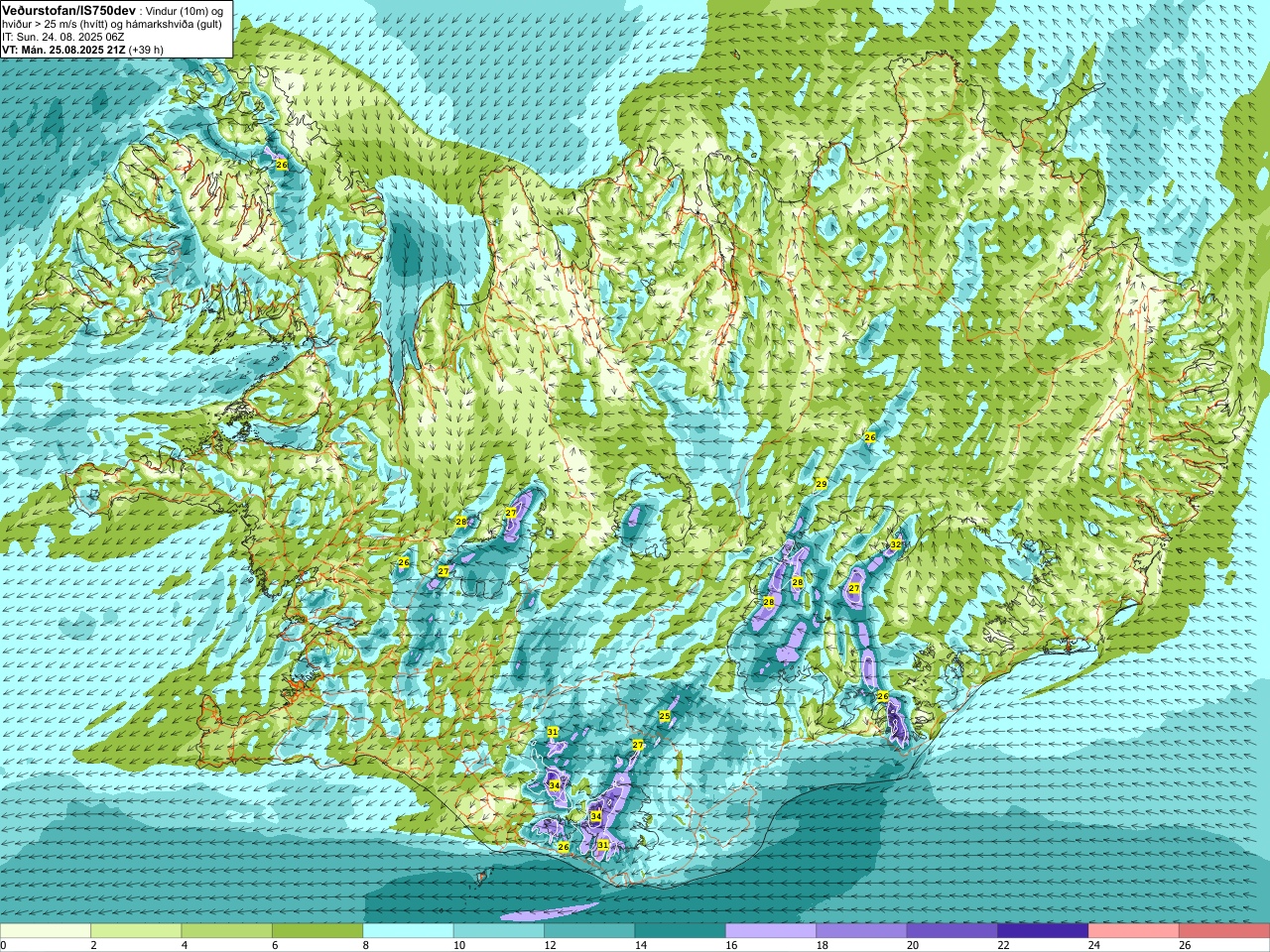This screenshot has width=1270, height=952.
Task: Select the pink 24–26 legend swatch
Action: coord(1134,931)
